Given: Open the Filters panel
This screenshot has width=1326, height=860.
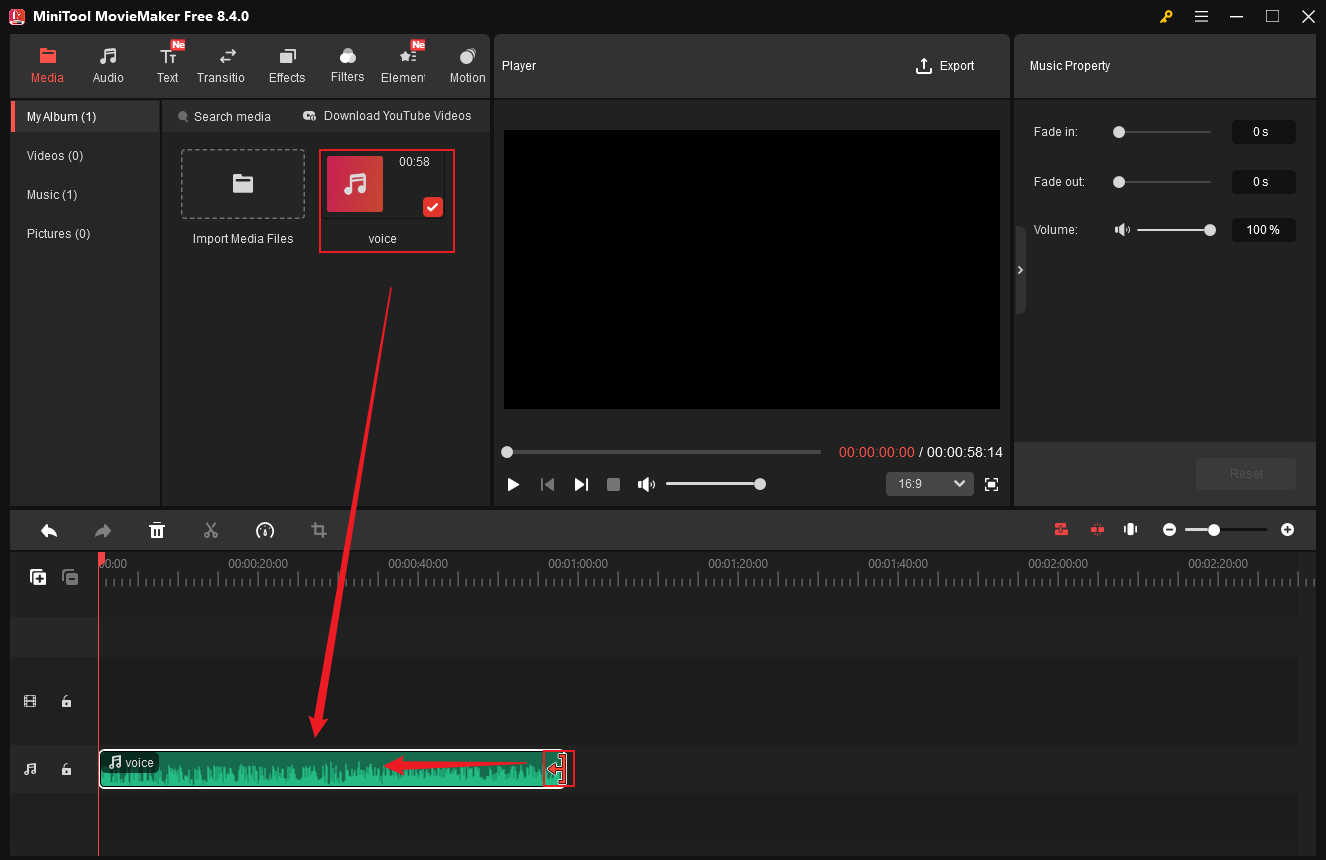Looking at the screenshot, I should point(347,65).
